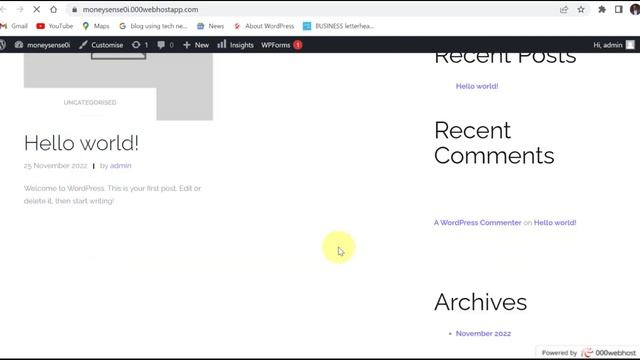The width and height of the screenshot is (640, 360).
Task: Open WPForms admin bar menu
Action: (x=281, y=45)
